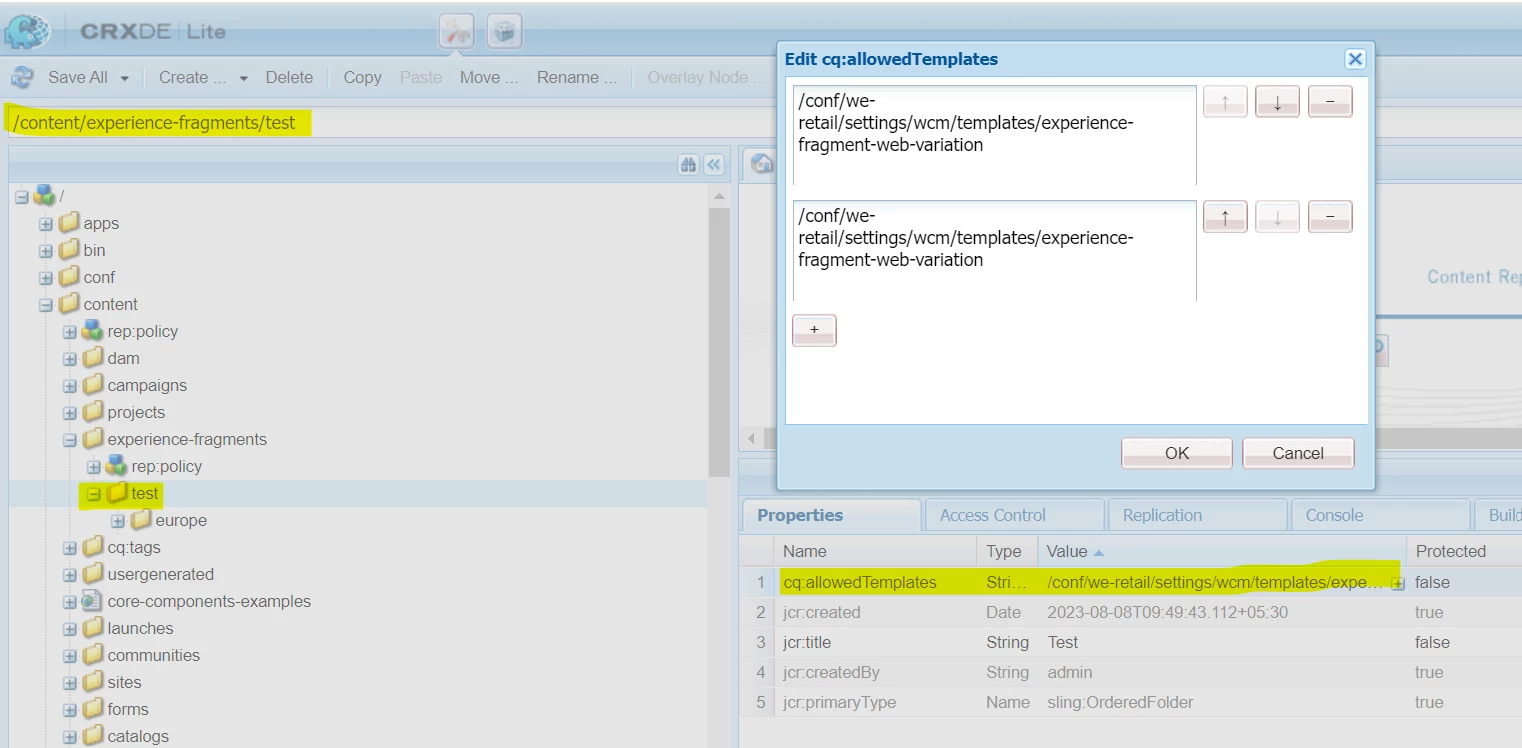Click the CRXDE Lite logo icon
This screenshot has width=1522, height=748.
27,31
